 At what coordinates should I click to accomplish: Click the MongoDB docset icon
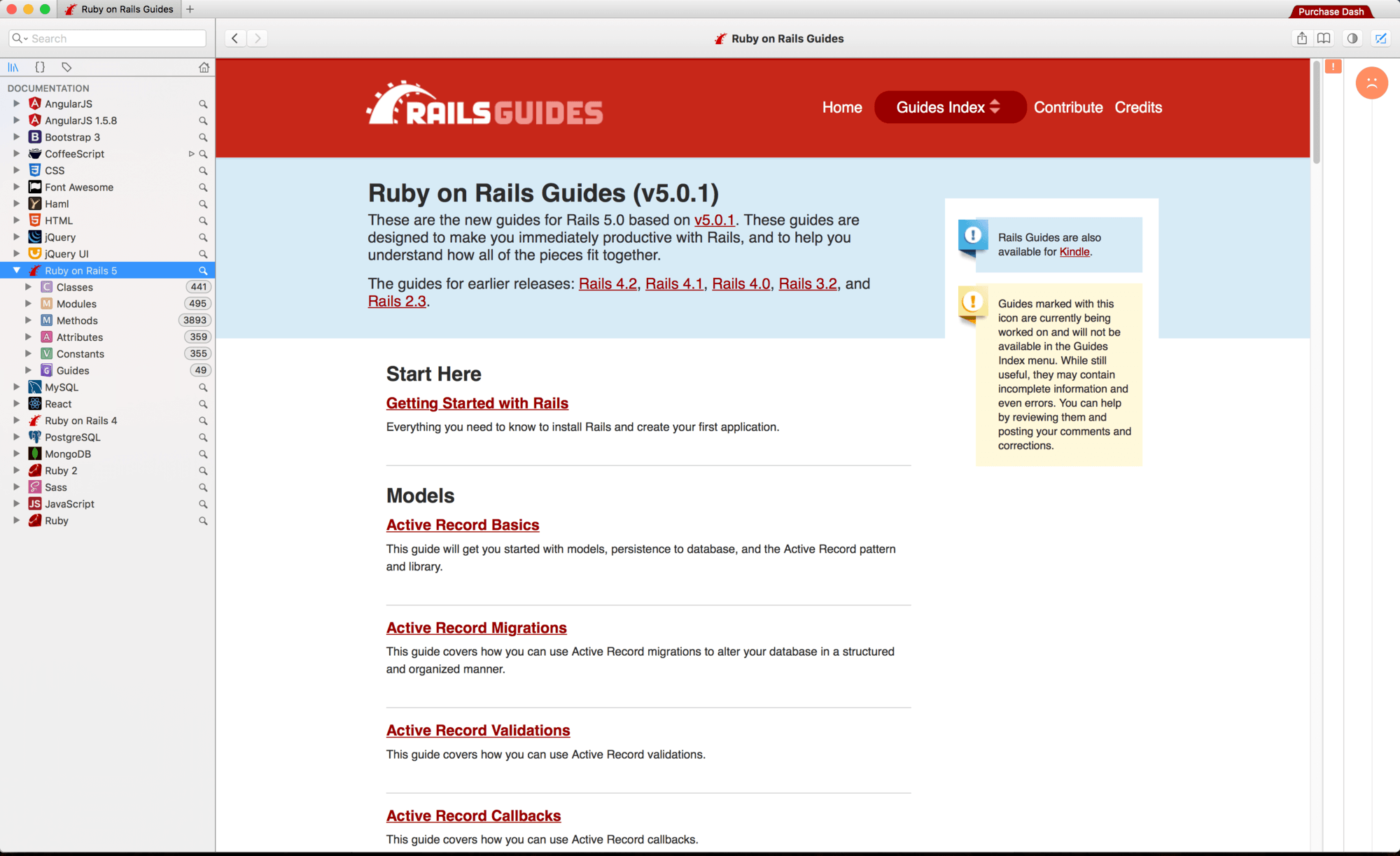(35, 454)
